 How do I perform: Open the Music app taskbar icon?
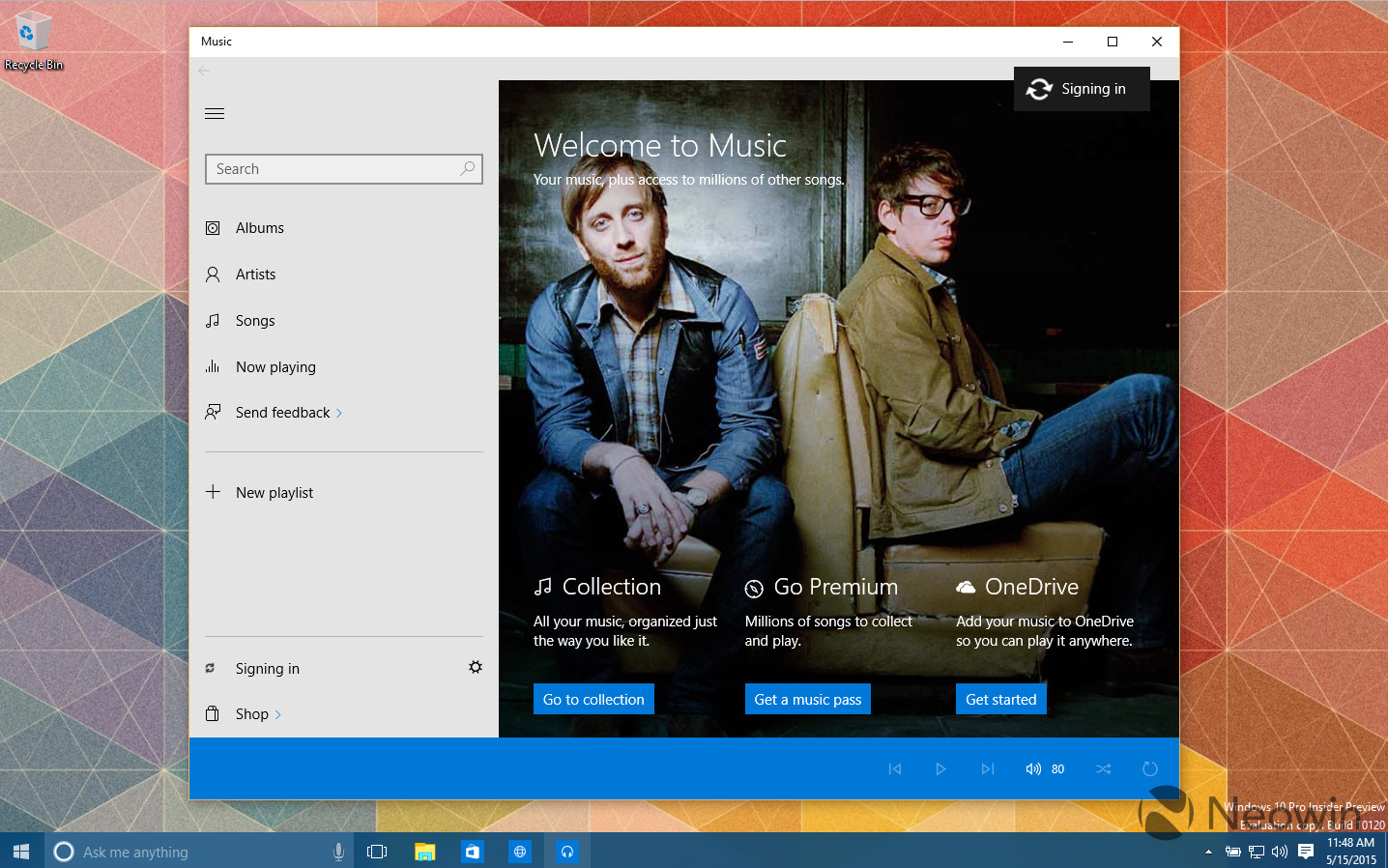[x=567, y=852]
